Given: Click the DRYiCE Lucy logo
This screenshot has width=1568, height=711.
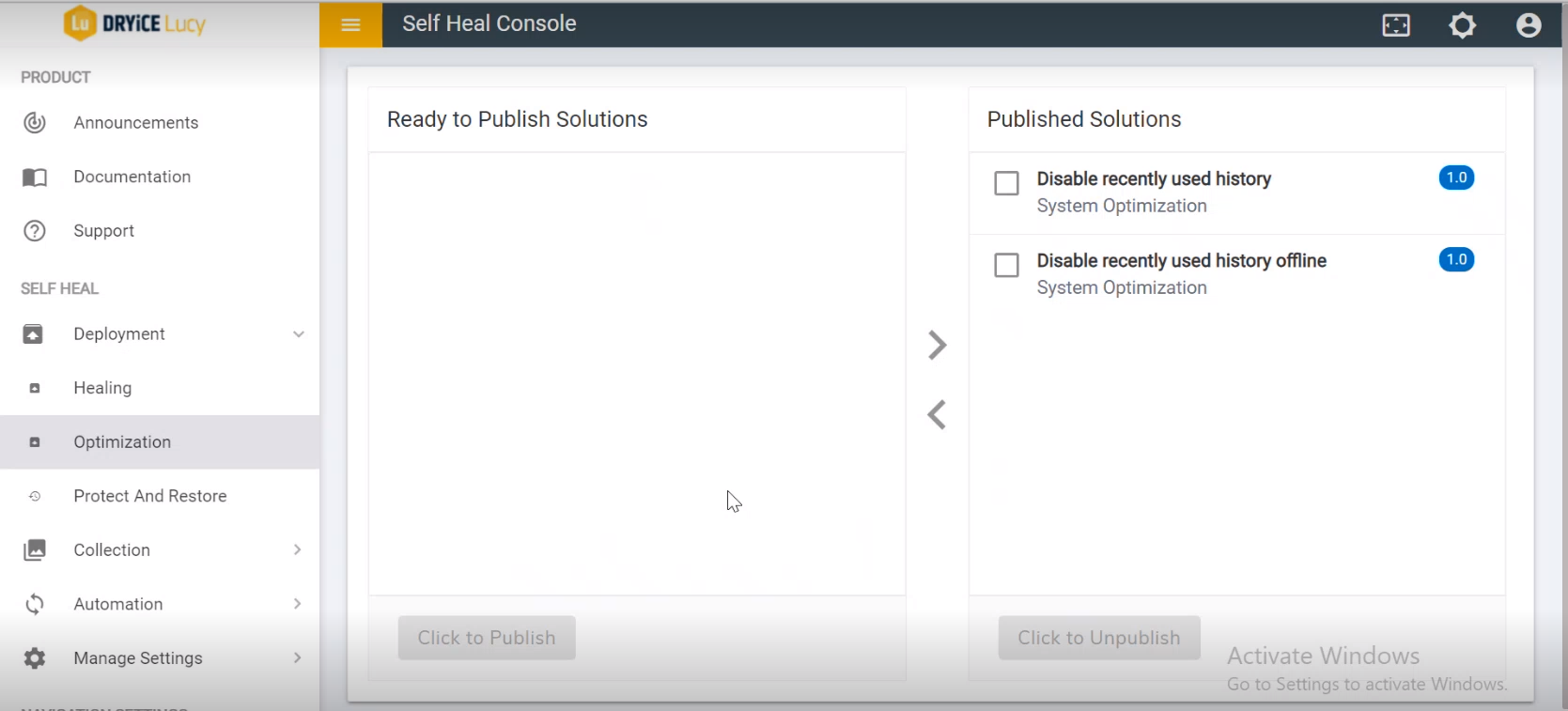Looking at the screenshot, I should coord(134,24).
